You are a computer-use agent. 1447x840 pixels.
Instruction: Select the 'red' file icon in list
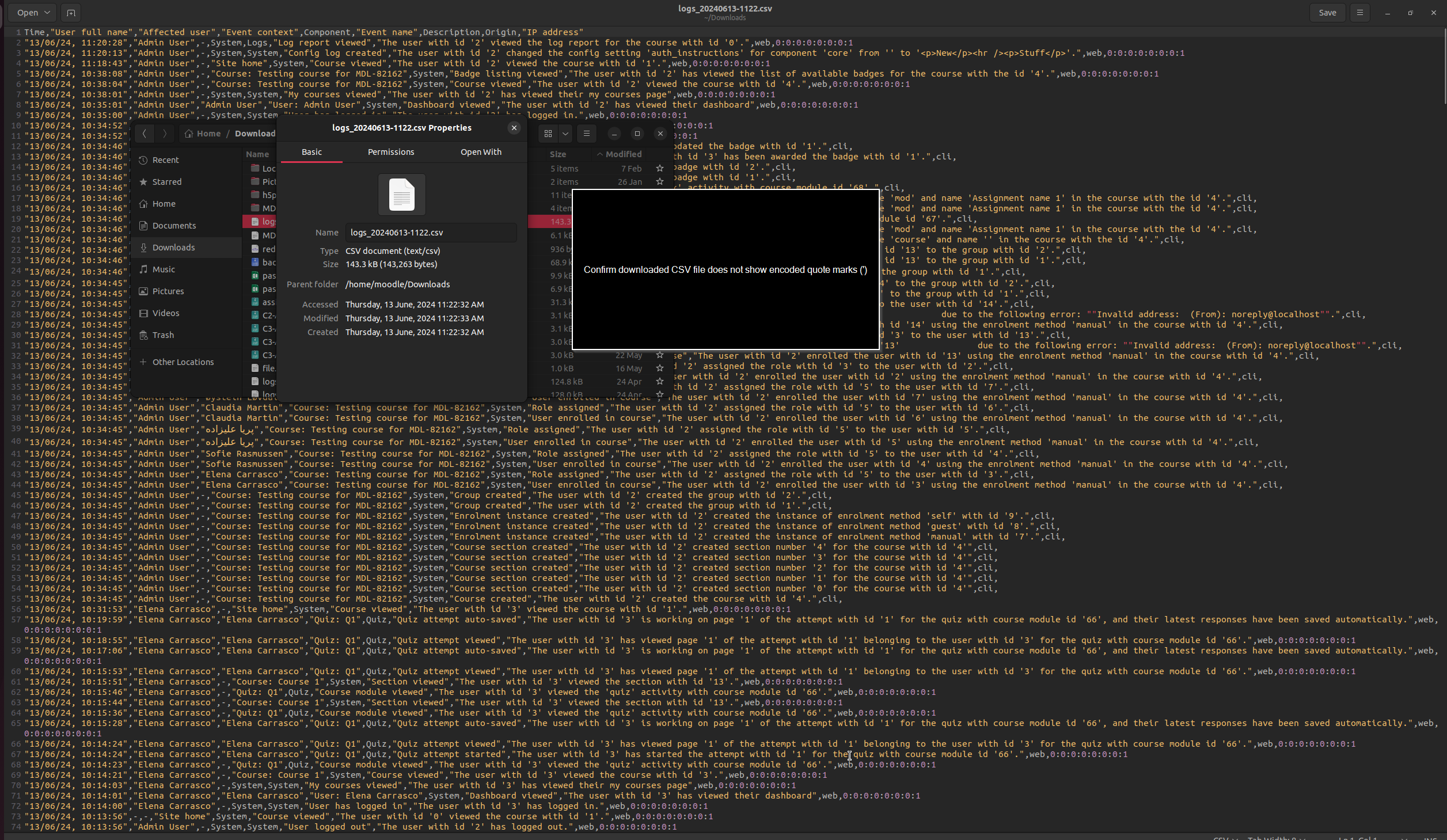click(255, 249)
